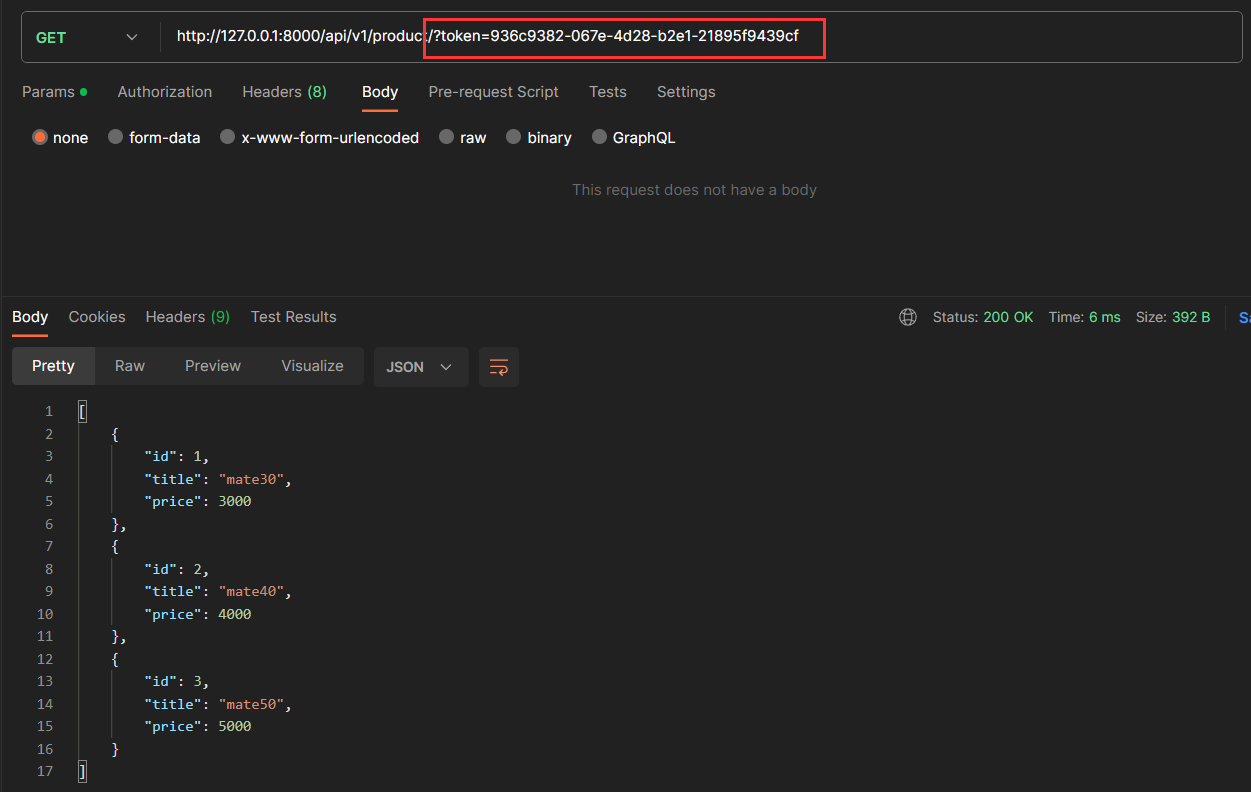
Task: Choose x-www-form-urlencoded body type
Action: click(x=228, y=138)
